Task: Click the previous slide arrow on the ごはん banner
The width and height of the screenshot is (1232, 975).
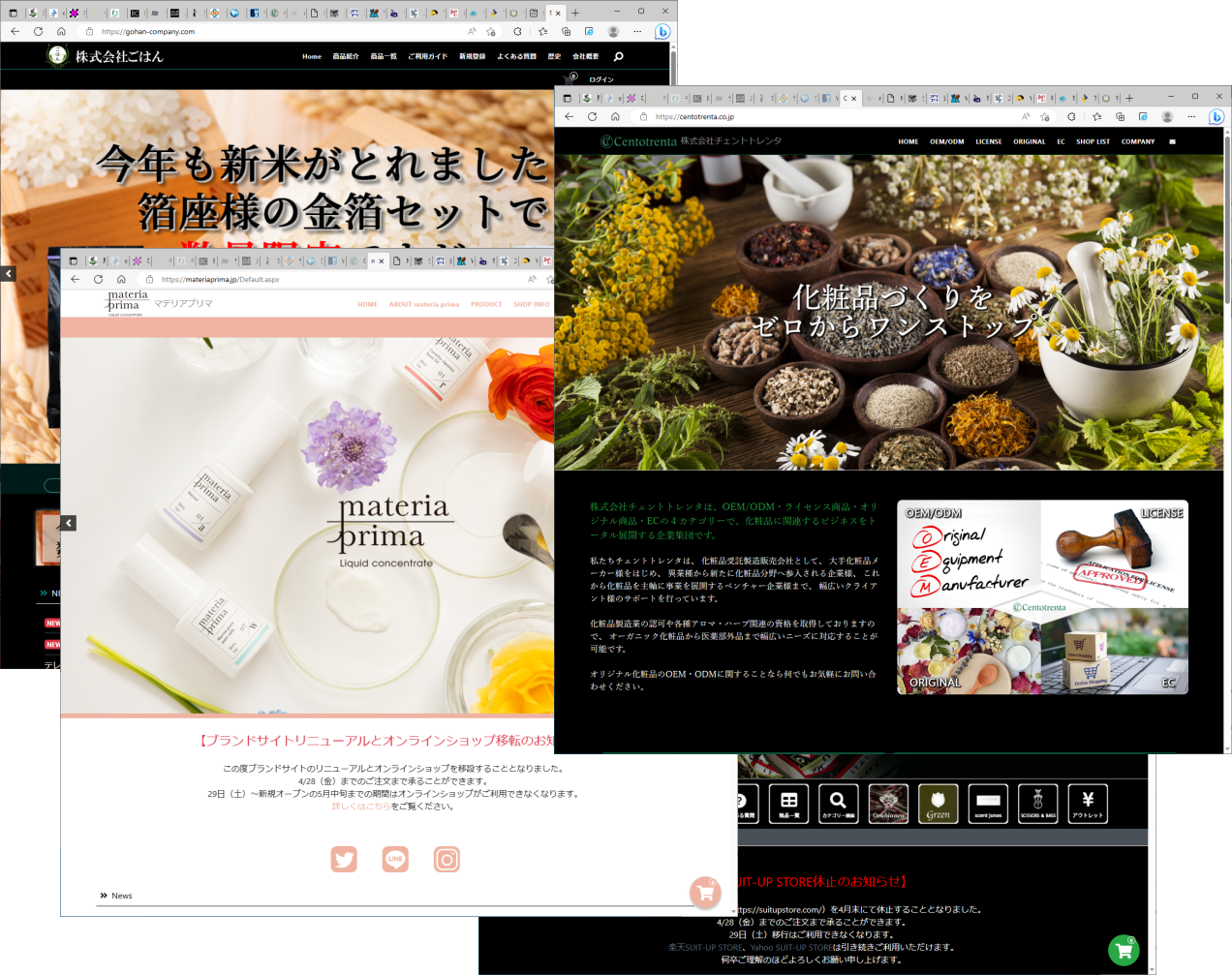Action: pyautogui.click(x=8, y=274)
